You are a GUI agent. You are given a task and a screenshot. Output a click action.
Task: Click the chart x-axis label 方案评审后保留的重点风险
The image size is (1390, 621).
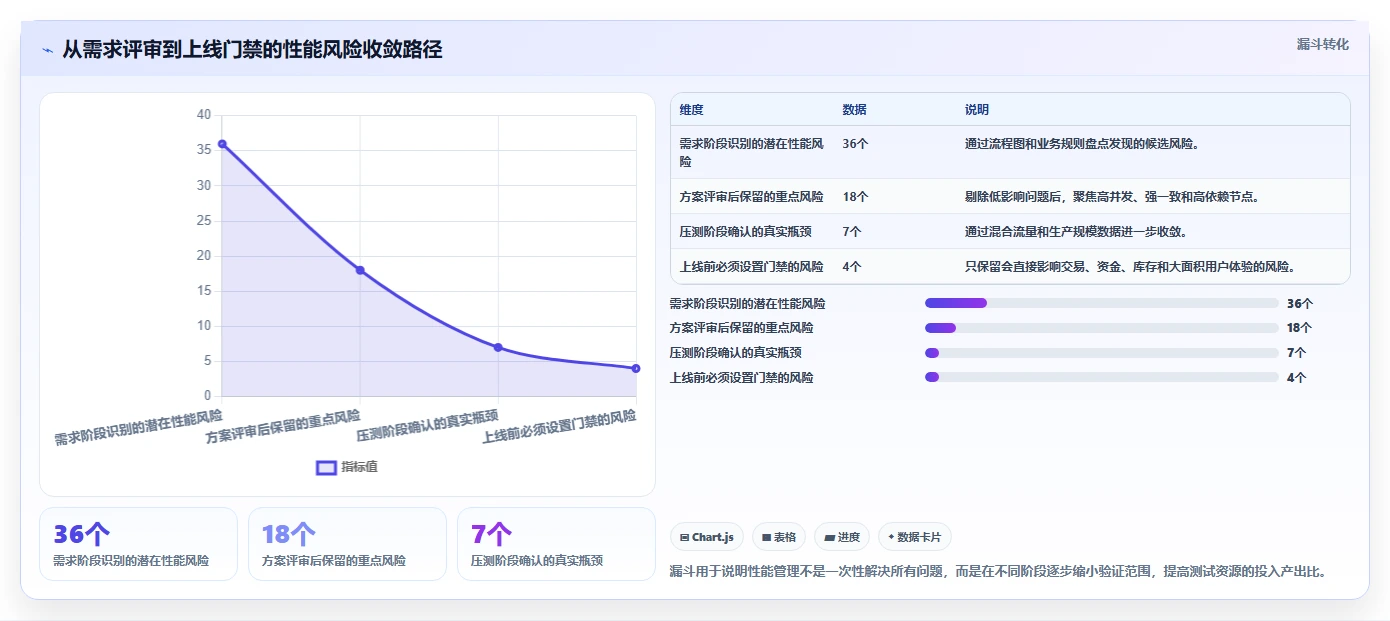pos(283,426)
